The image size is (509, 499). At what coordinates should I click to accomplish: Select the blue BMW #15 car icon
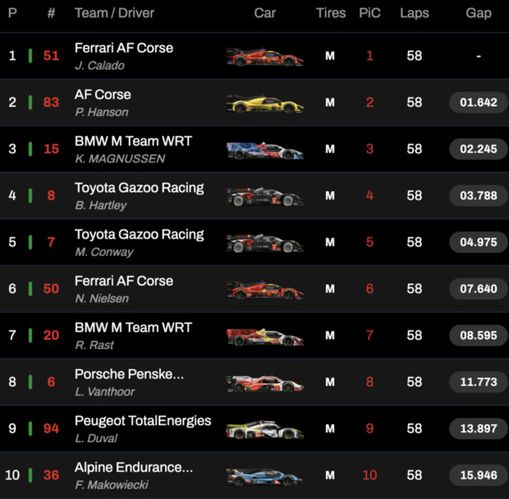click(x=265, y=150)
